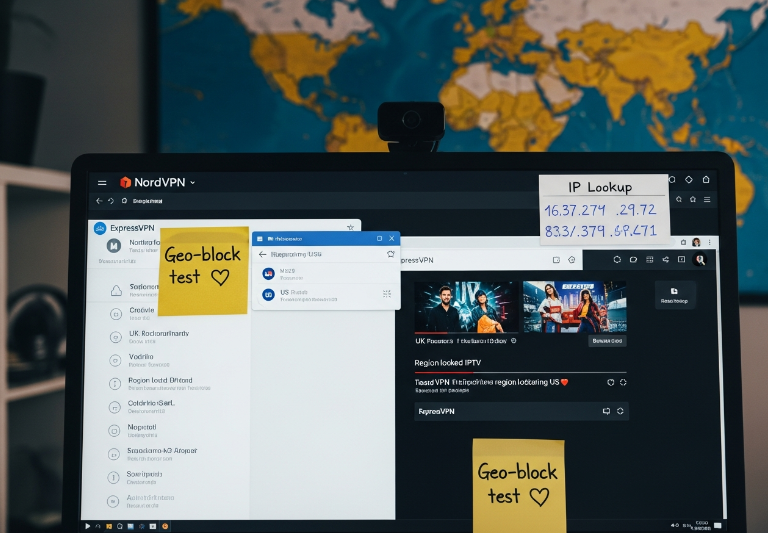Click the diamond icon at top right
768x533 pixels.
coord(689,180)
